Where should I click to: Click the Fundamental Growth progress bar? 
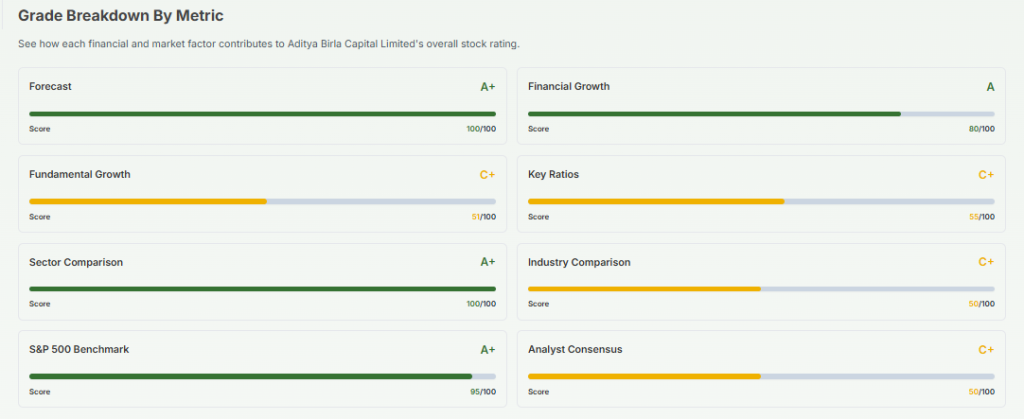(x=262, y=201)
